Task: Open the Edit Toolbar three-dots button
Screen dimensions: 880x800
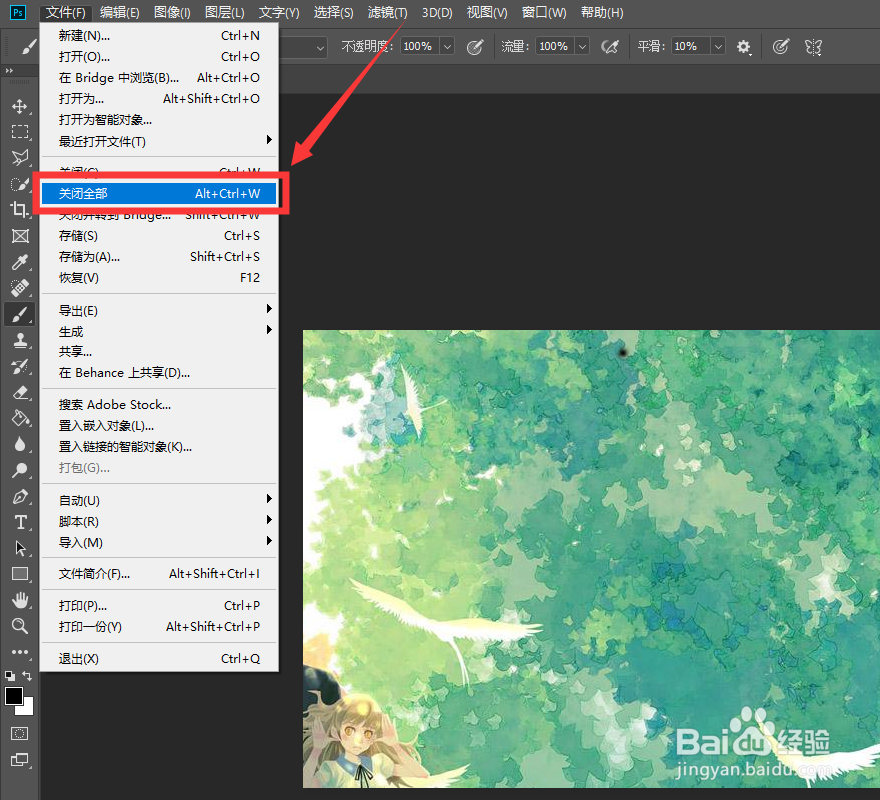Action: pyautogui.click(x=20, y=652)
